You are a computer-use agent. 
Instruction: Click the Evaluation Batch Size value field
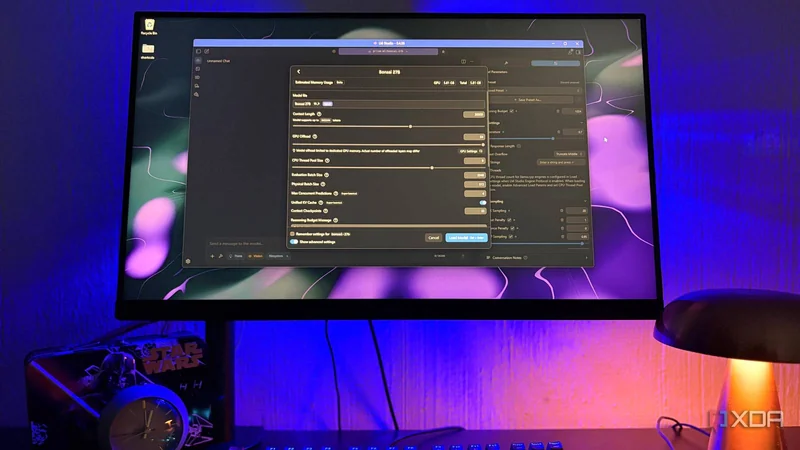[474, 175]
